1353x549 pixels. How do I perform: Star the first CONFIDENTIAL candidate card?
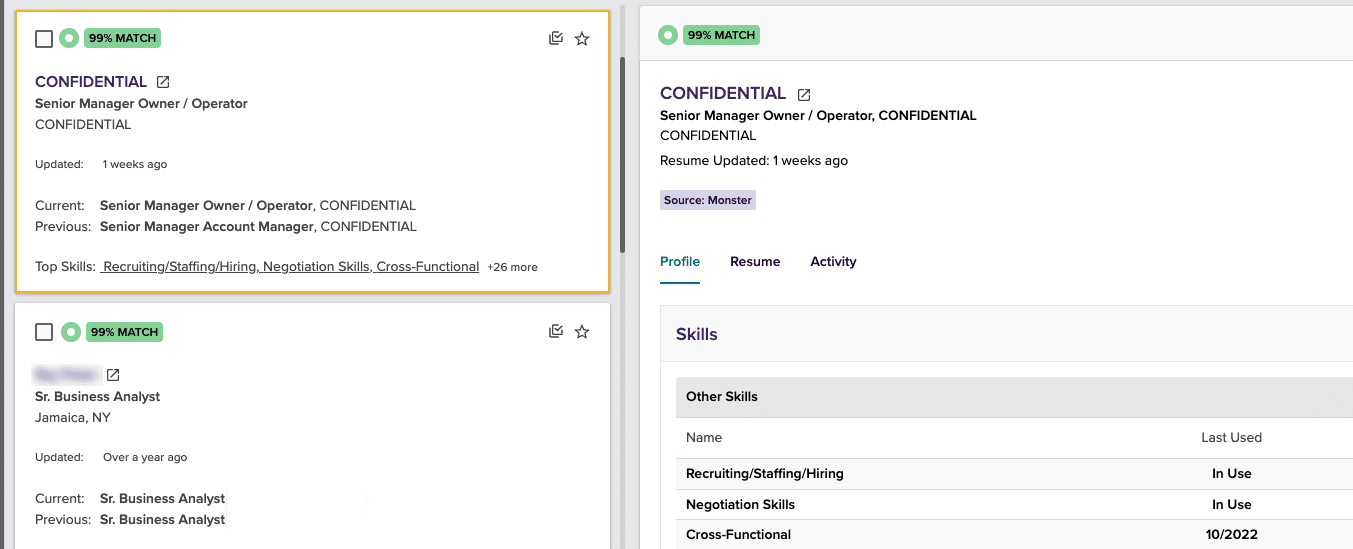pos(582,39)
